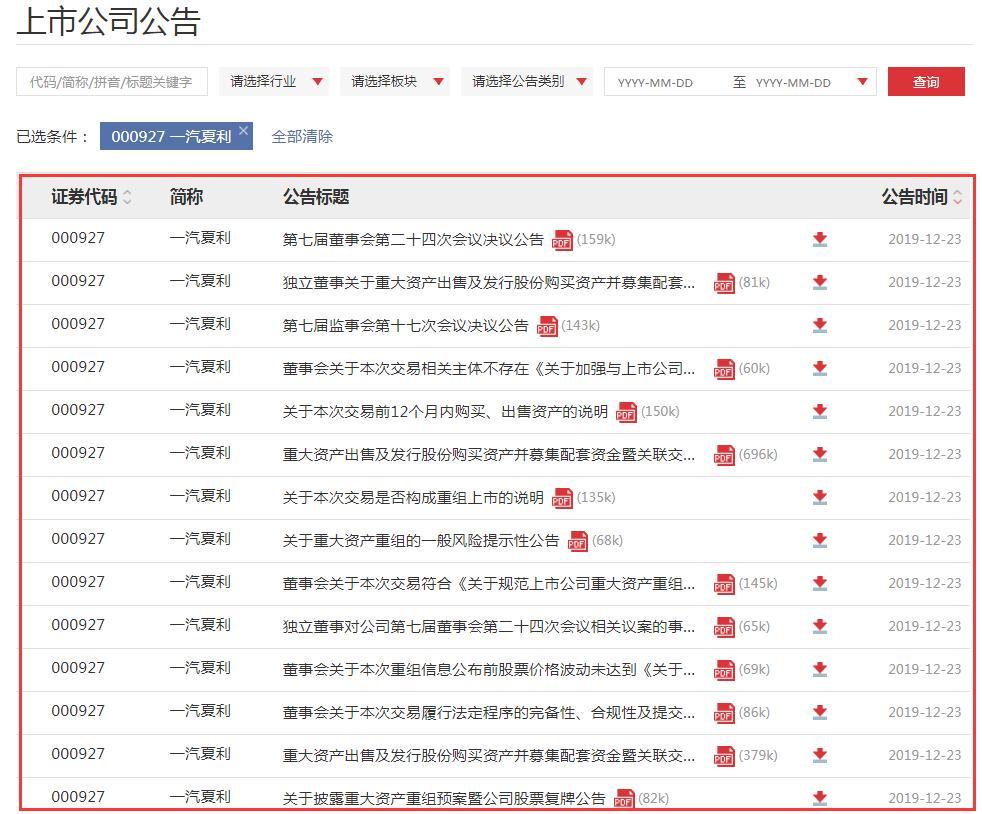Click the start date YYYY-MM-DD field
Viewport: 982px width, 814px height.
coord(655,83)
